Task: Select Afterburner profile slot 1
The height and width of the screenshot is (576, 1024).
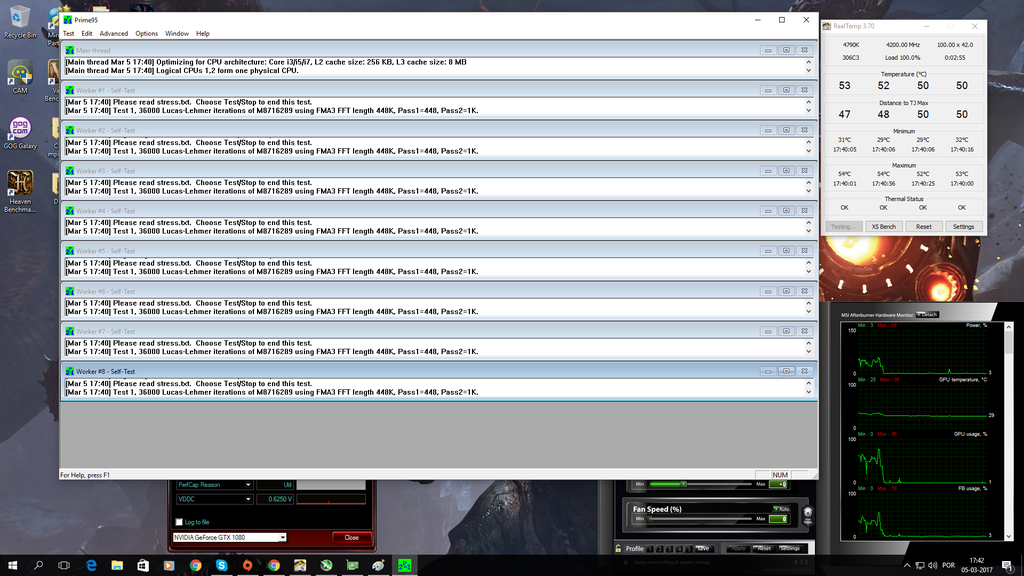Action: (x=650, y=549)
